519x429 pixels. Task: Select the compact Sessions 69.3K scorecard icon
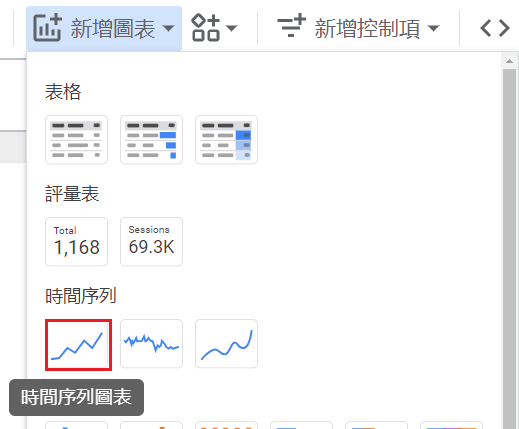(151, 242)
